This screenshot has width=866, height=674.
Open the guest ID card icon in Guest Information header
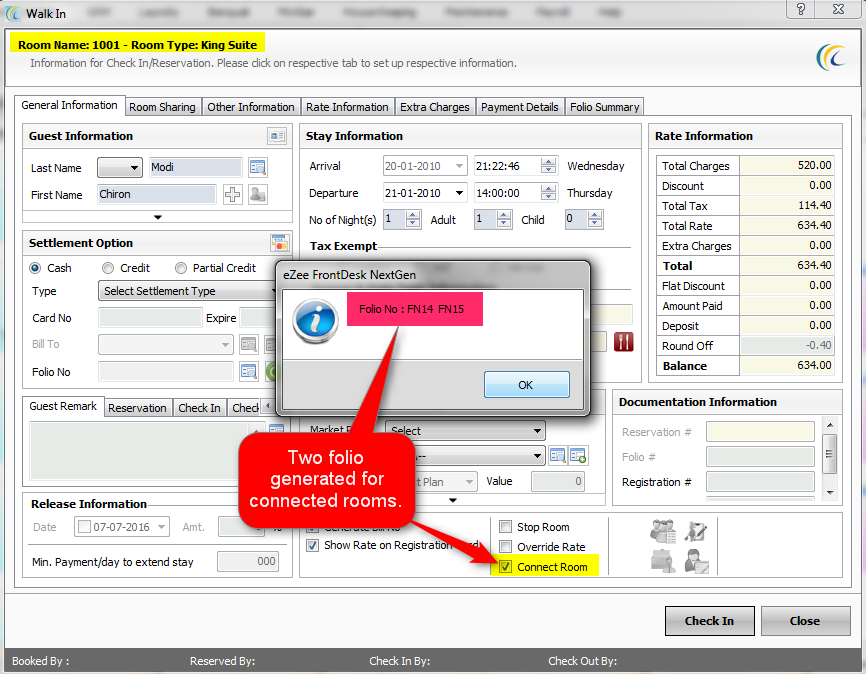[x=277, y=136]
